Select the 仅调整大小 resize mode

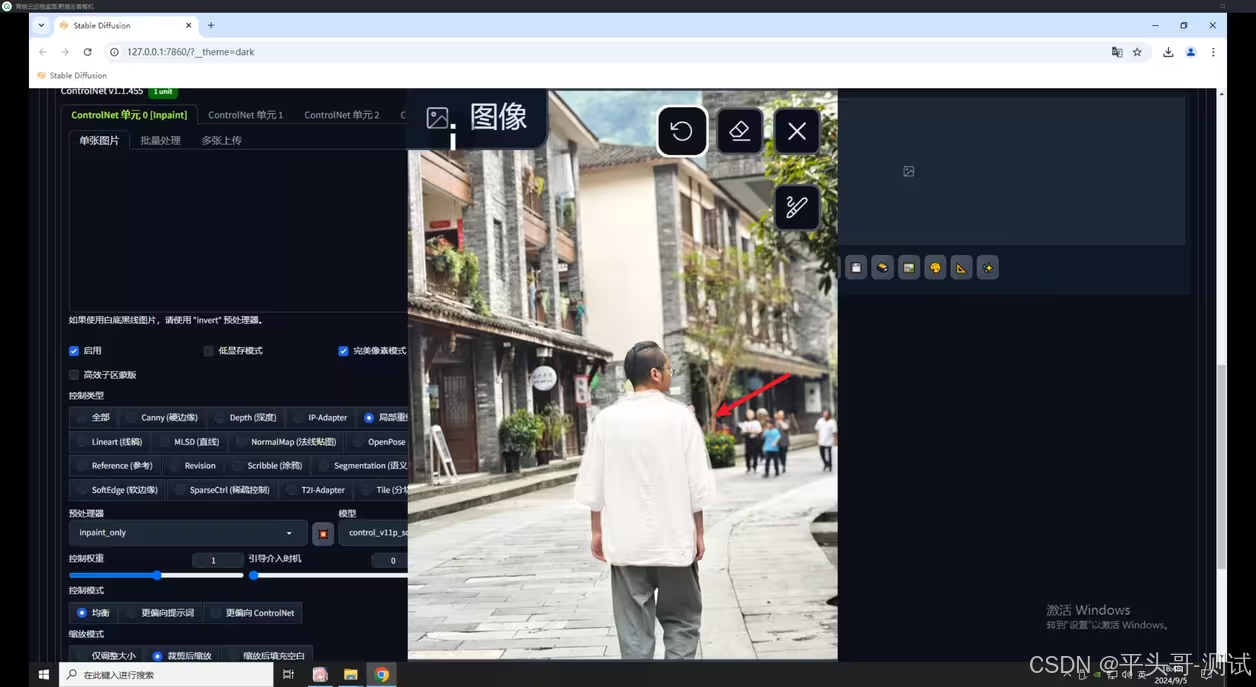pos(106,656)
